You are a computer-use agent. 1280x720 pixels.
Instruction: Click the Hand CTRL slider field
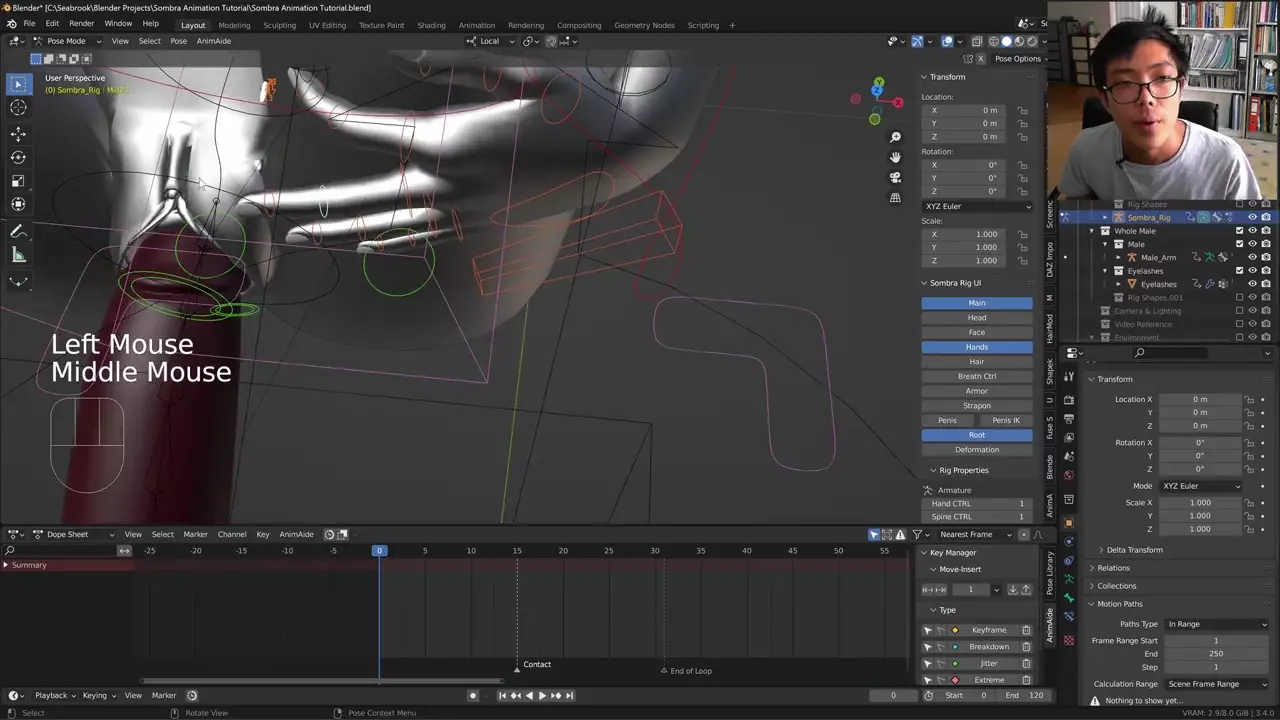[x=977, y=503]
